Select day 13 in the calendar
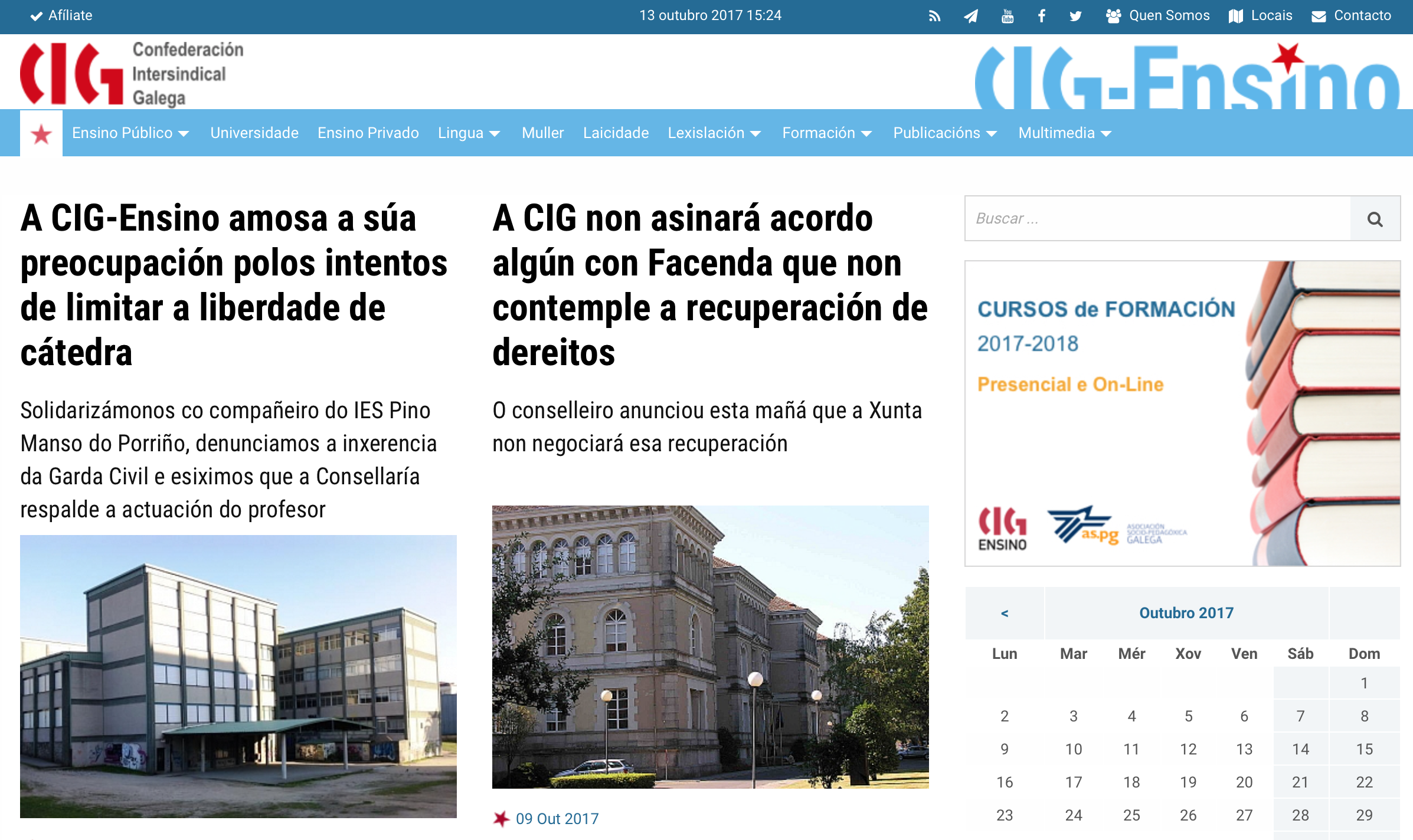The image size is (1413, 840). (x=1244, y=749)
